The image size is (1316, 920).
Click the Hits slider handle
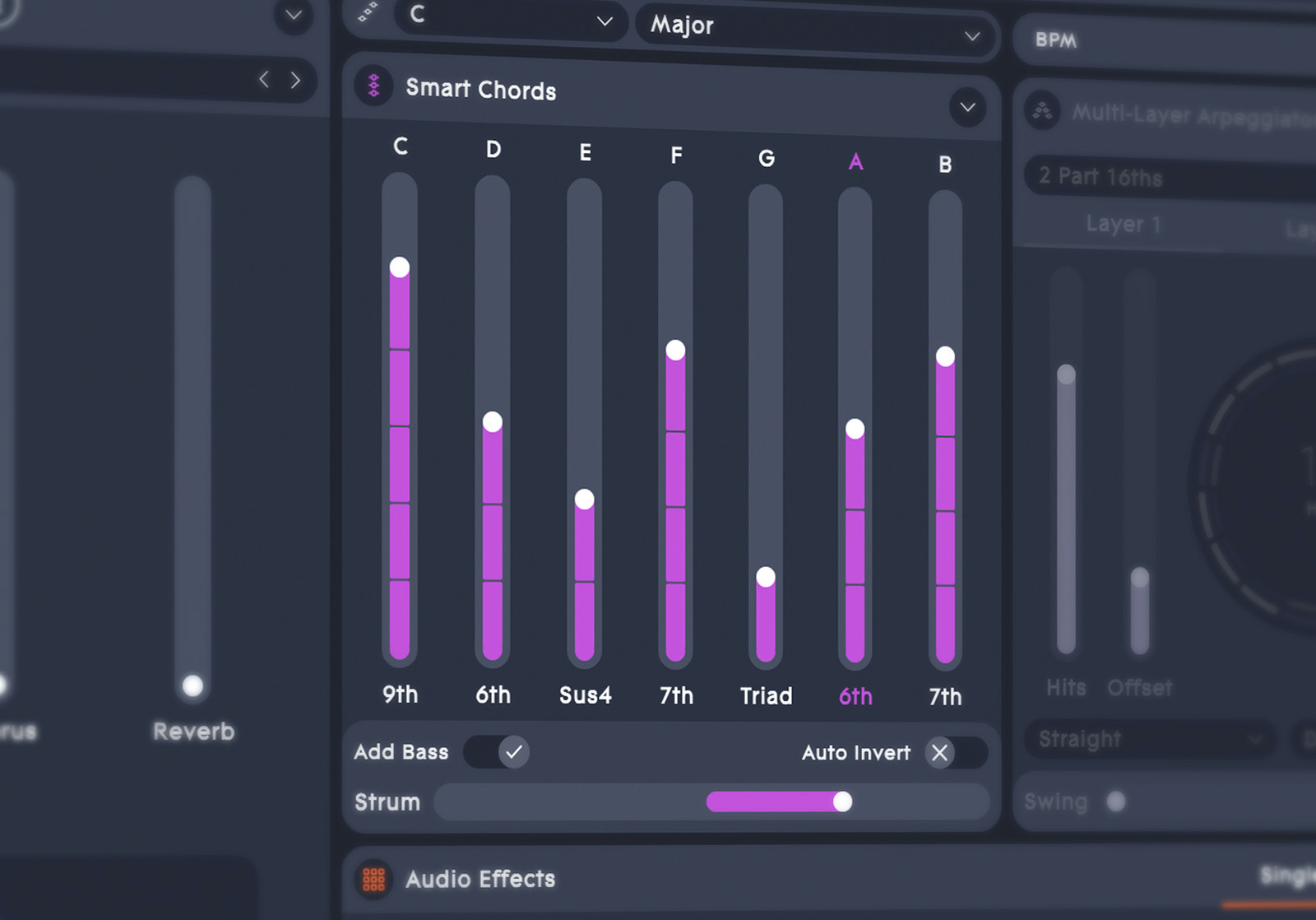click(1066, 374)
